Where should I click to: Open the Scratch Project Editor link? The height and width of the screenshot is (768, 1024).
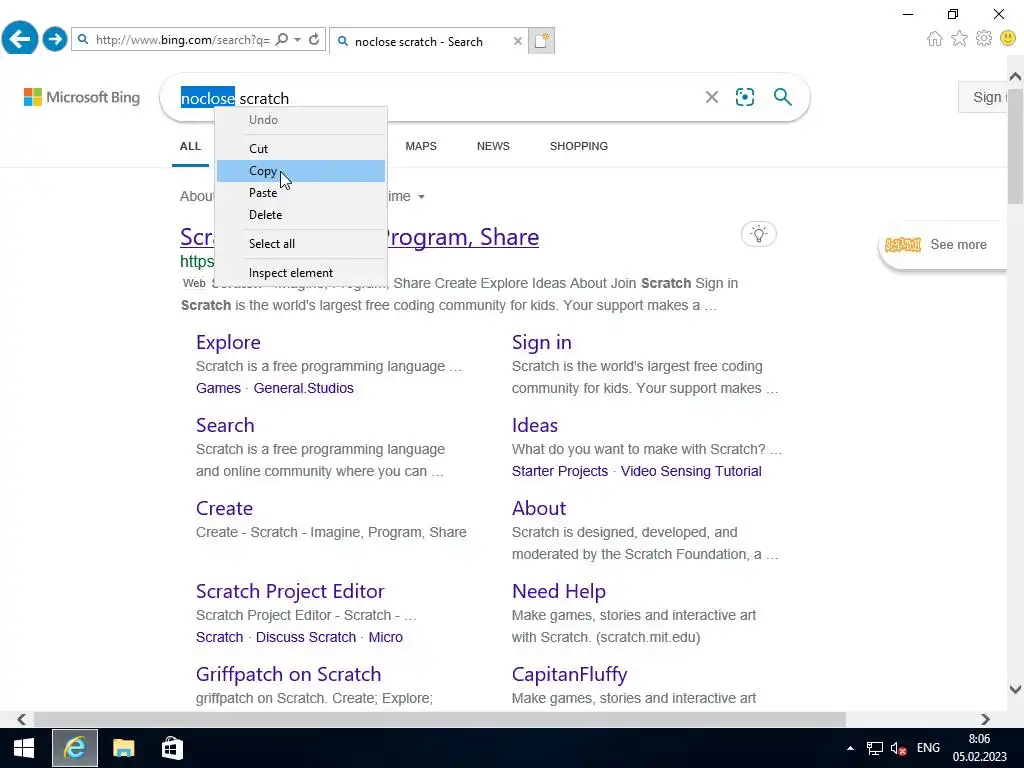point(290,591)
